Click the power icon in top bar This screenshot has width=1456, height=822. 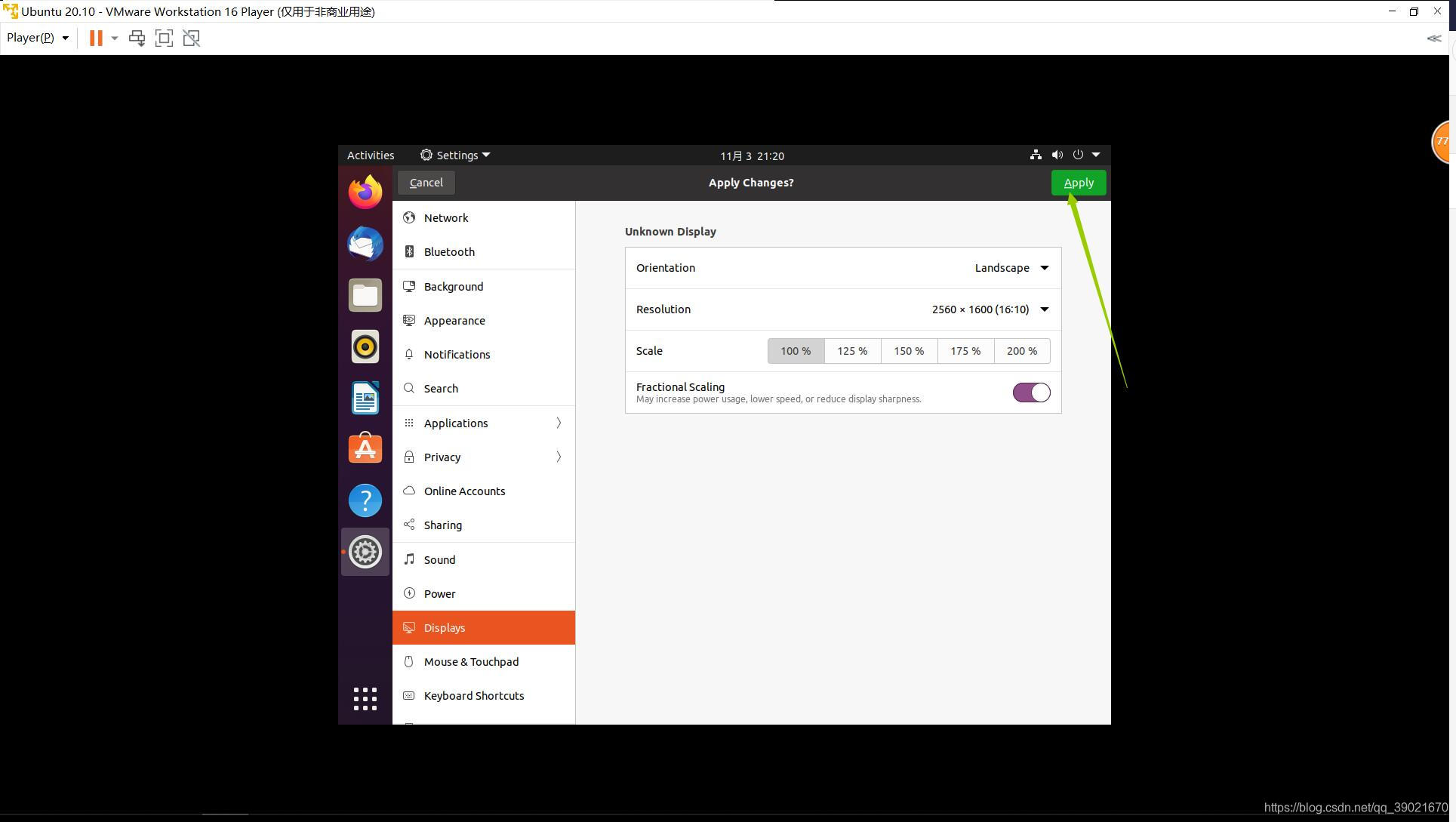point(1078,155)
